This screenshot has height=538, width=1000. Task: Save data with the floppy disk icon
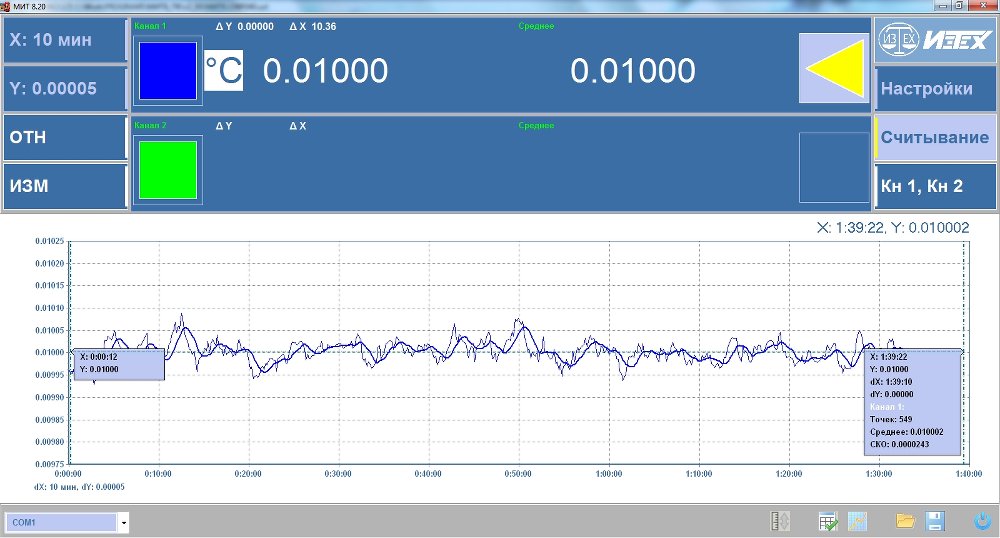point(936,521)
